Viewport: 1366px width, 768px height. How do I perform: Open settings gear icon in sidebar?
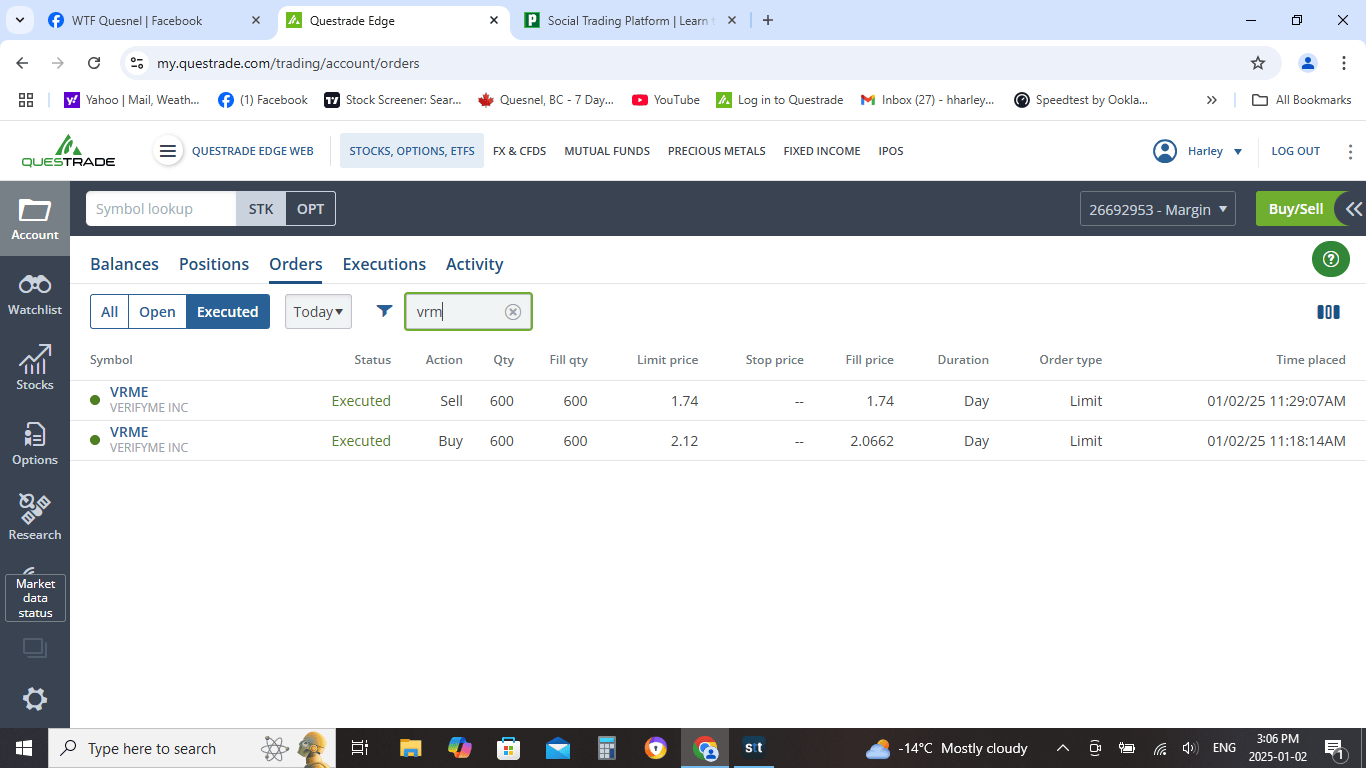pos(35,699)
